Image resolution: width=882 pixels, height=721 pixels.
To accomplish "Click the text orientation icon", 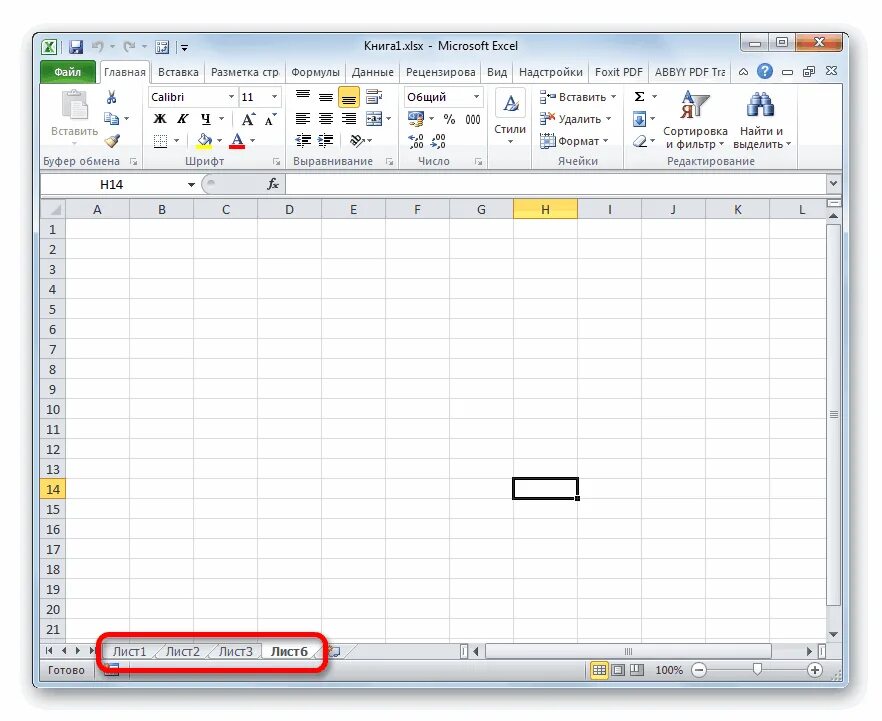I will [357, 140].
